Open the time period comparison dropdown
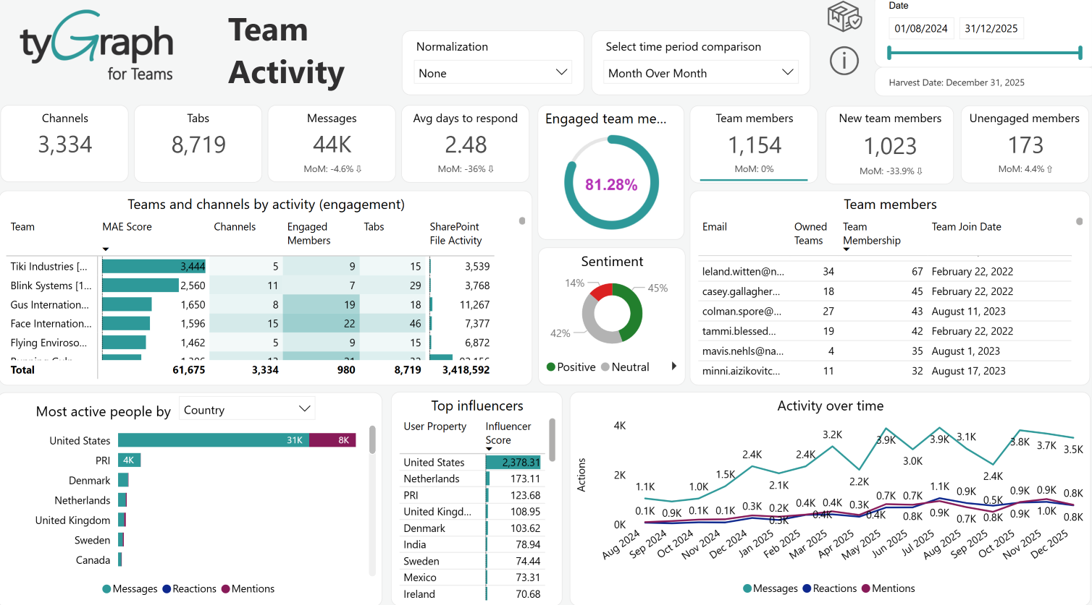The height and width of the screenshot is (605, 1092). [701, 72]
